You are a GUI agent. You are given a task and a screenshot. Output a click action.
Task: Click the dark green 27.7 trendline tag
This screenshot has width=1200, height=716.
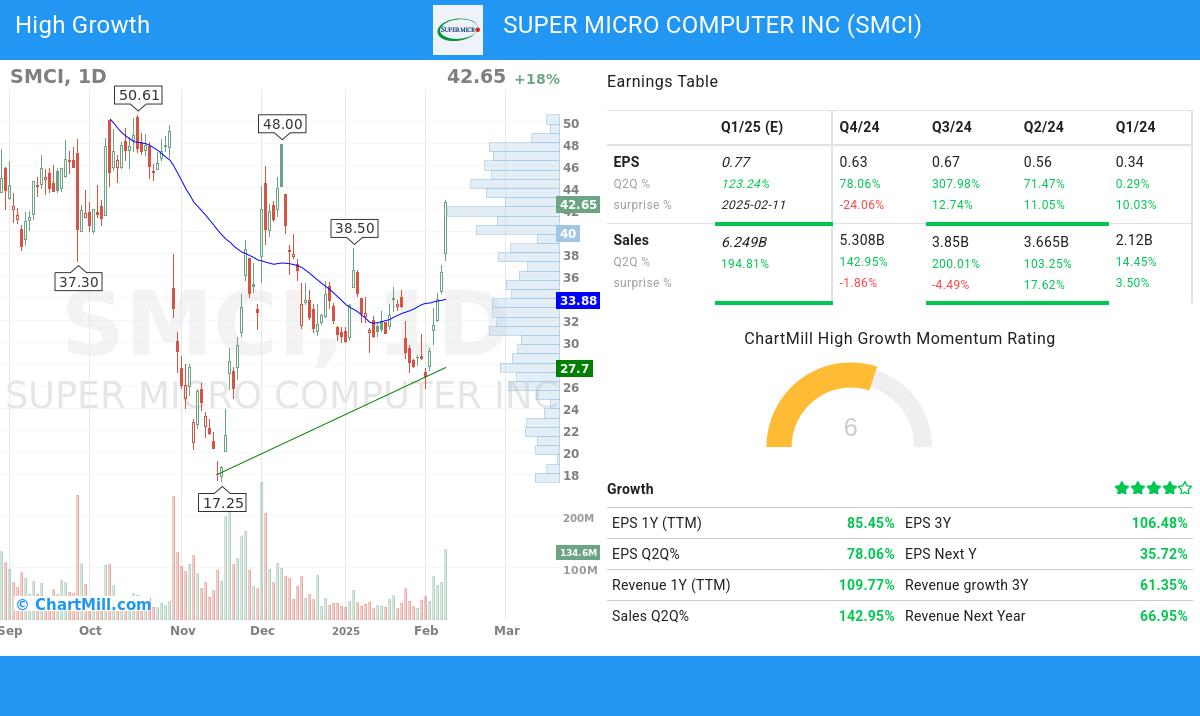coord(575,369)
